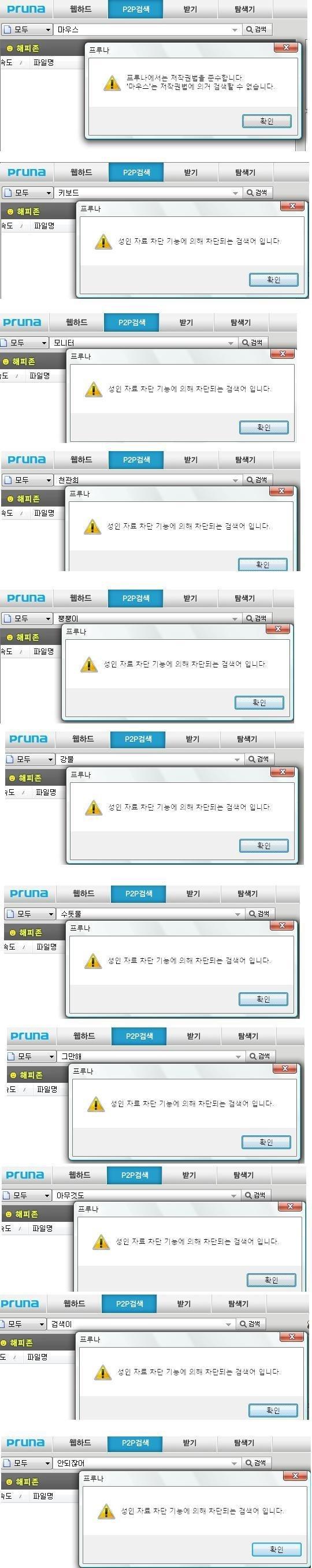The height and width of the screenshot is (1568, 312).
Task: Expand the dropdown arrow in the '안되잖아' search field
Action: 234,1464
